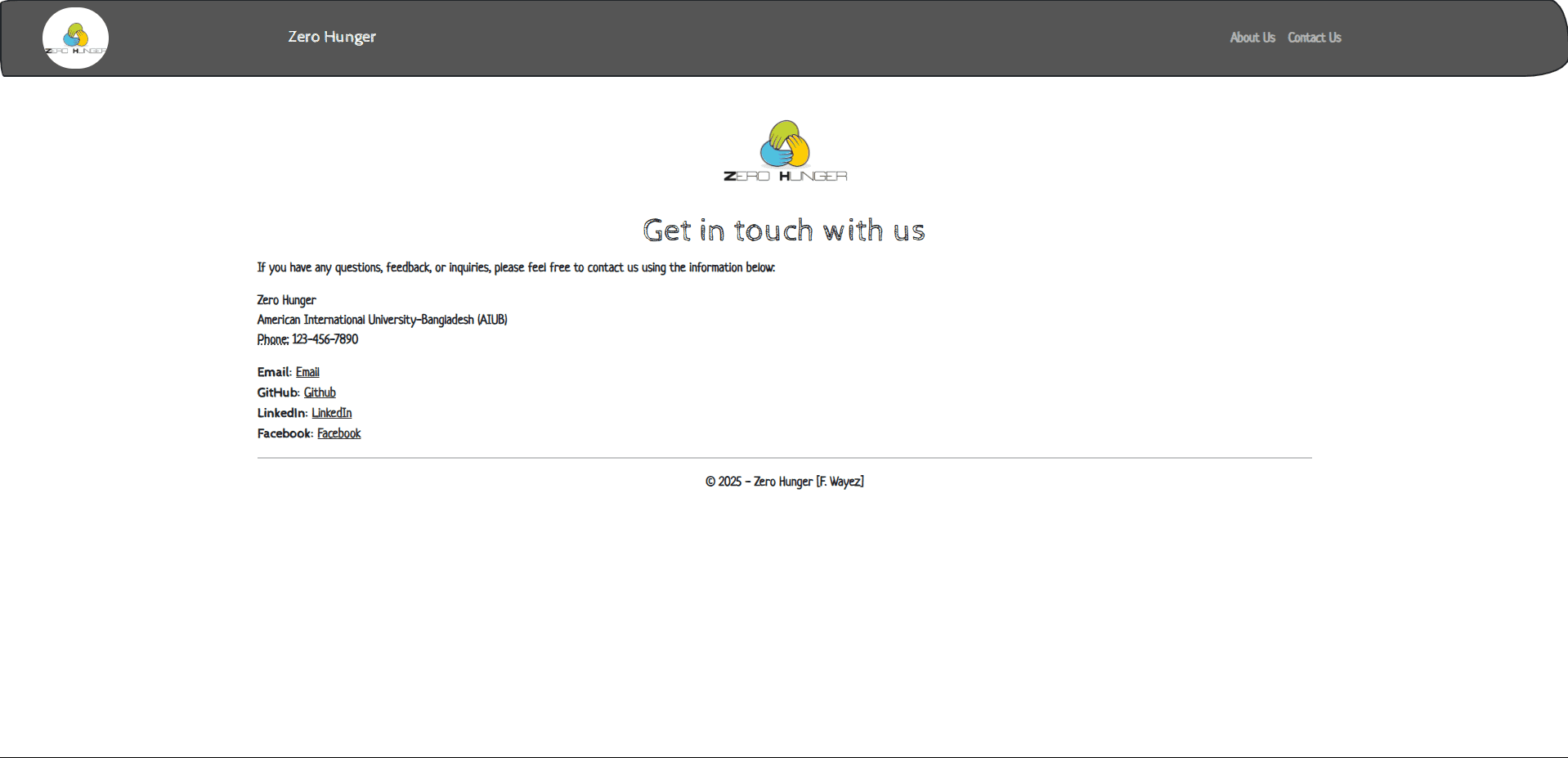Click the 'Get in touch with us' heading
1568x758 pixels.
783,231
